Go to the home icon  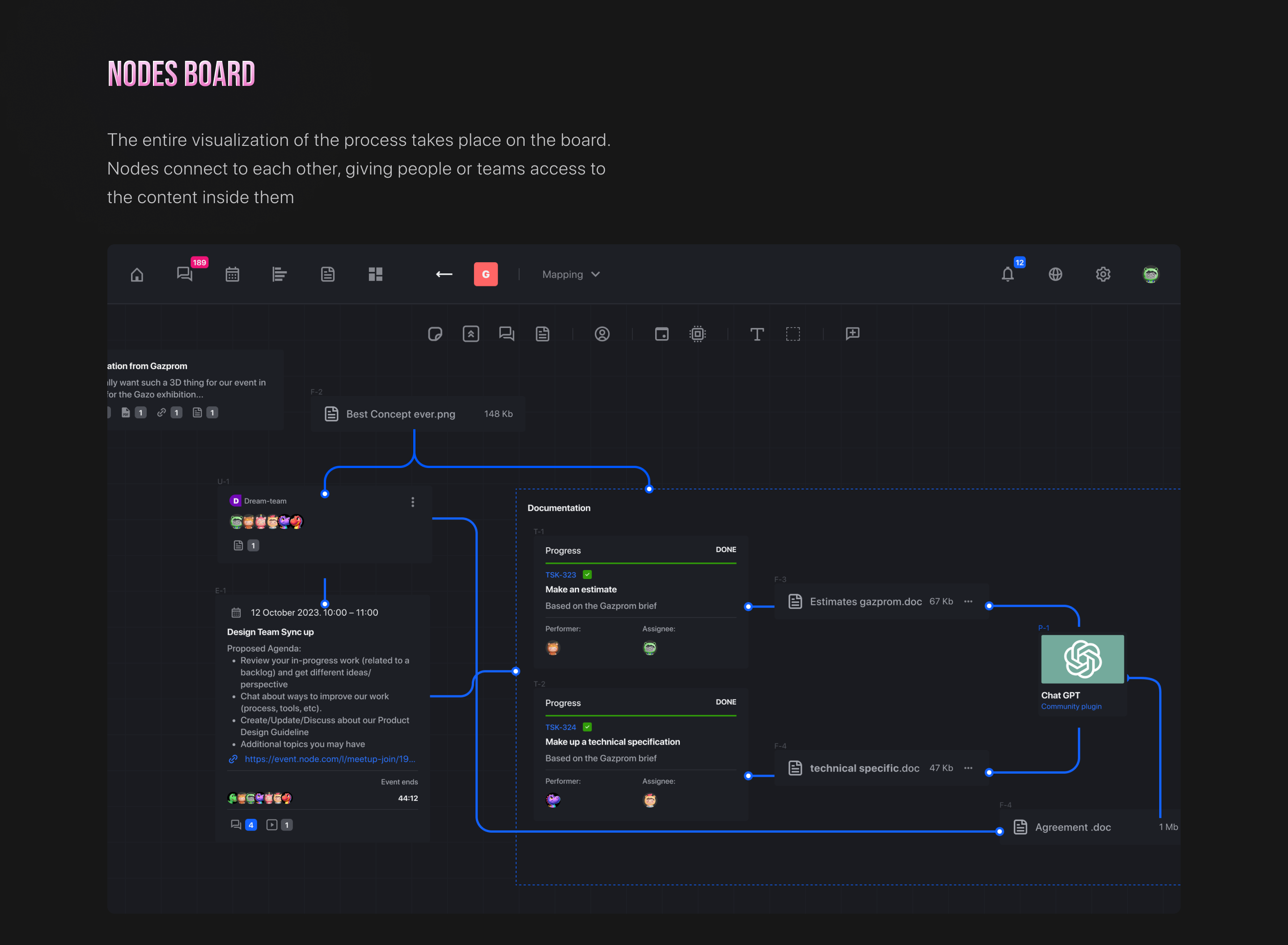[x=137, y=275]
